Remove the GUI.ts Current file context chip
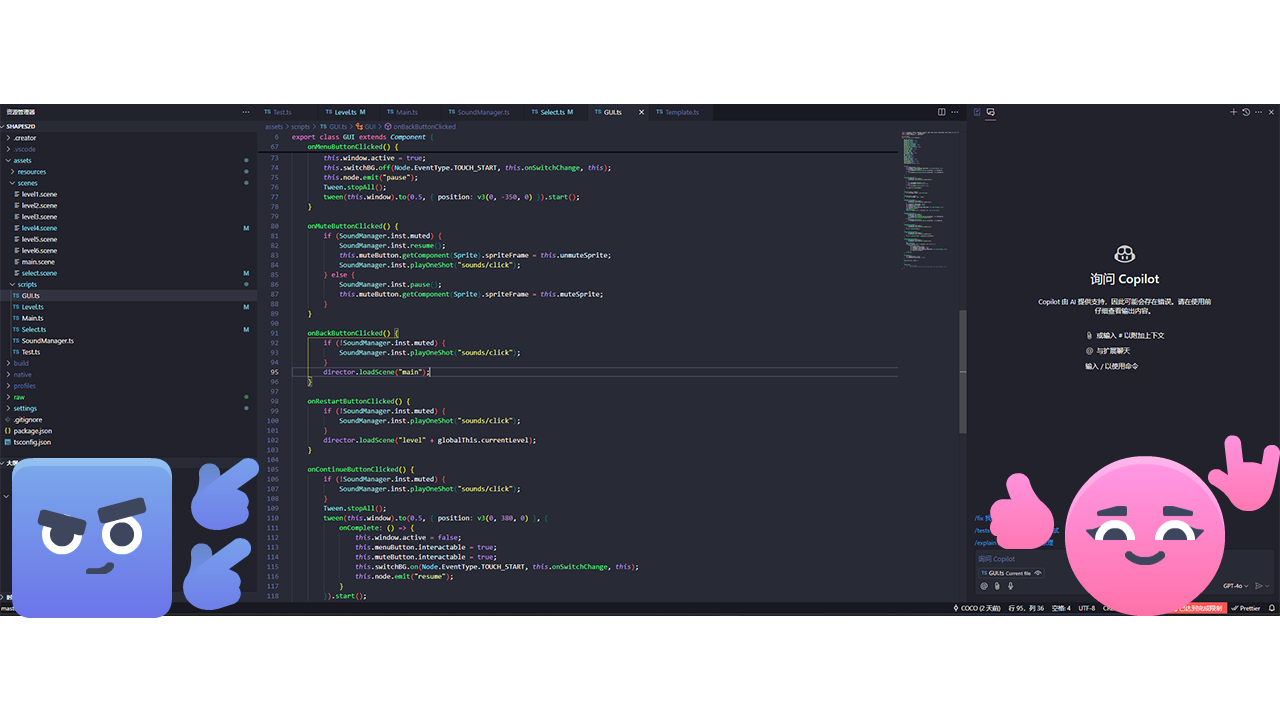 [1038, 573]
